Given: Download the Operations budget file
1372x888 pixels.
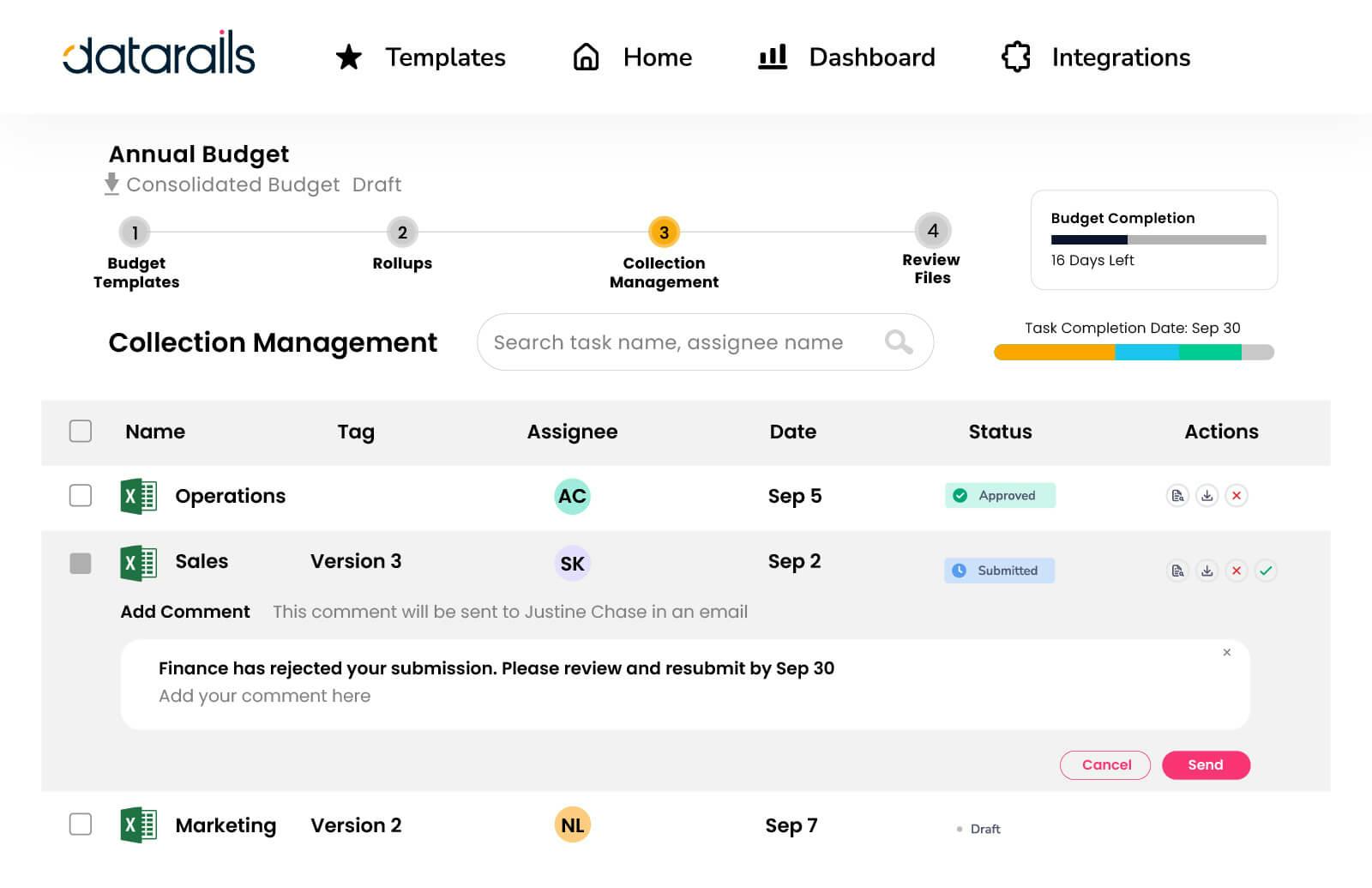Looking at the screenshot, I should 1207,496.
